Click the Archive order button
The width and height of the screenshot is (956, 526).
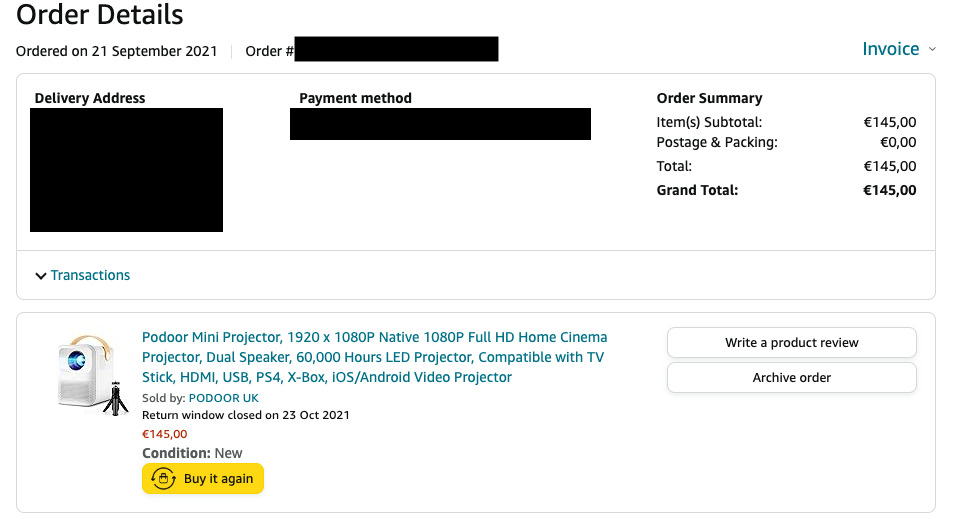pyautogui.click(x=791, y=378)
